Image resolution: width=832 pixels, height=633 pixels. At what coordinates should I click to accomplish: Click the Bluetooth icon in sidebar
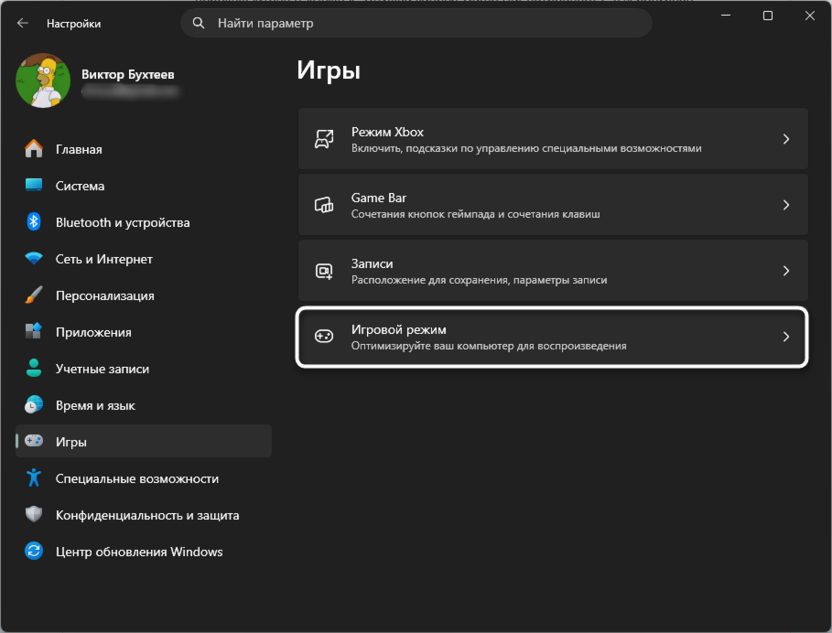[x=33, y=222]
